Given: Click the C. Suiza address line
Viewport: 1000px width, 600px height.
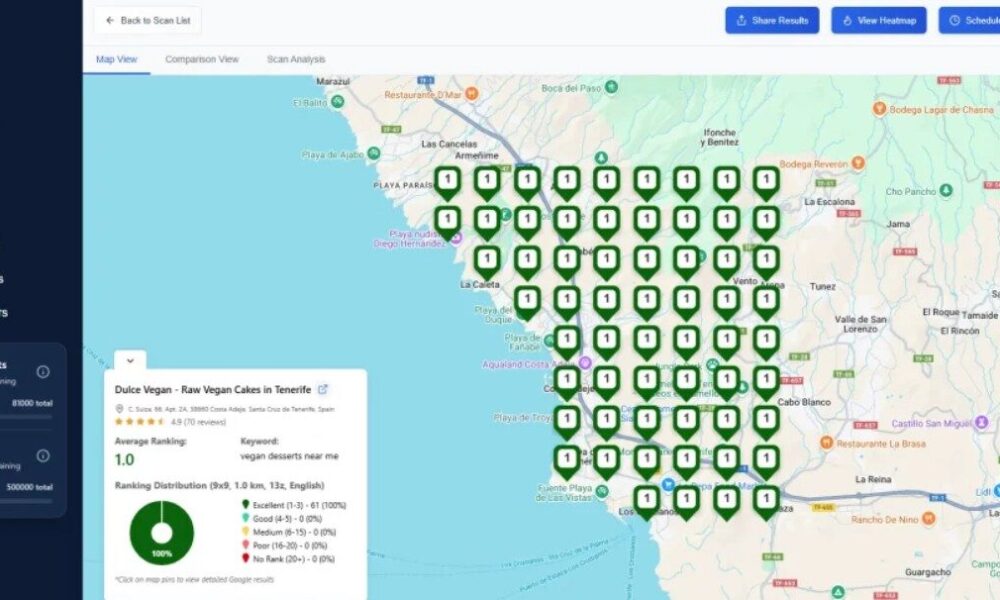Looking at the screenshot, I should [x=231, y=409].
